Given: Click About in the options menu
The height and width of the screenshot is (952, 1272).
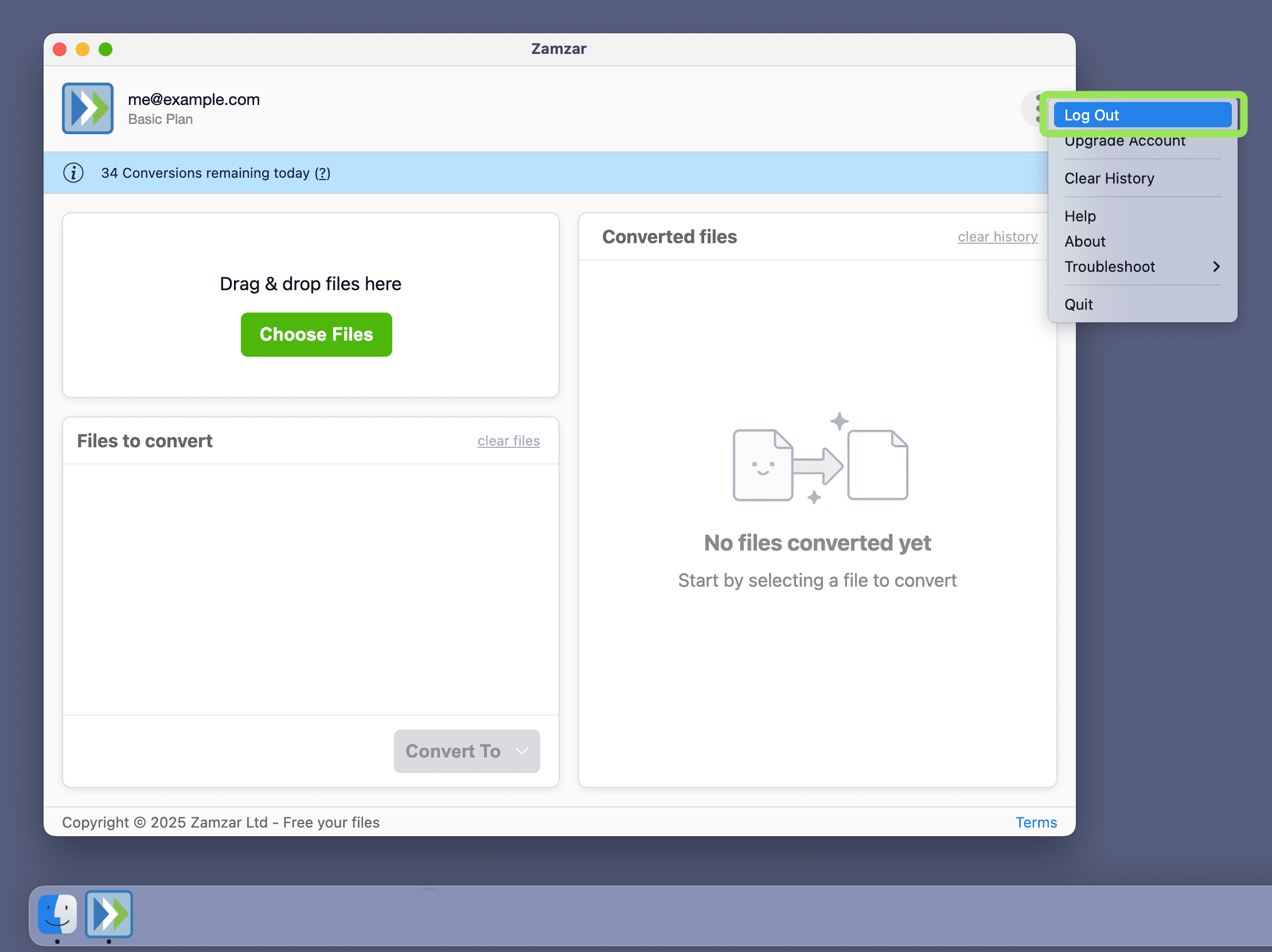Looking at the screenshot, I should click(x=1084, y=241).
